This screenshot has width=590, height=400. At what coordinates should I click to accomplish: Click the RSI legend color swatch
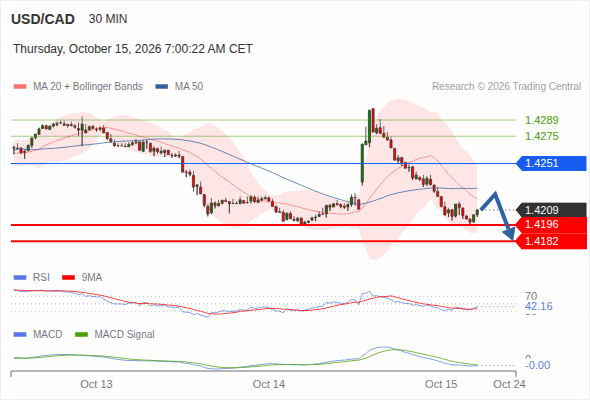coord(20,278)
